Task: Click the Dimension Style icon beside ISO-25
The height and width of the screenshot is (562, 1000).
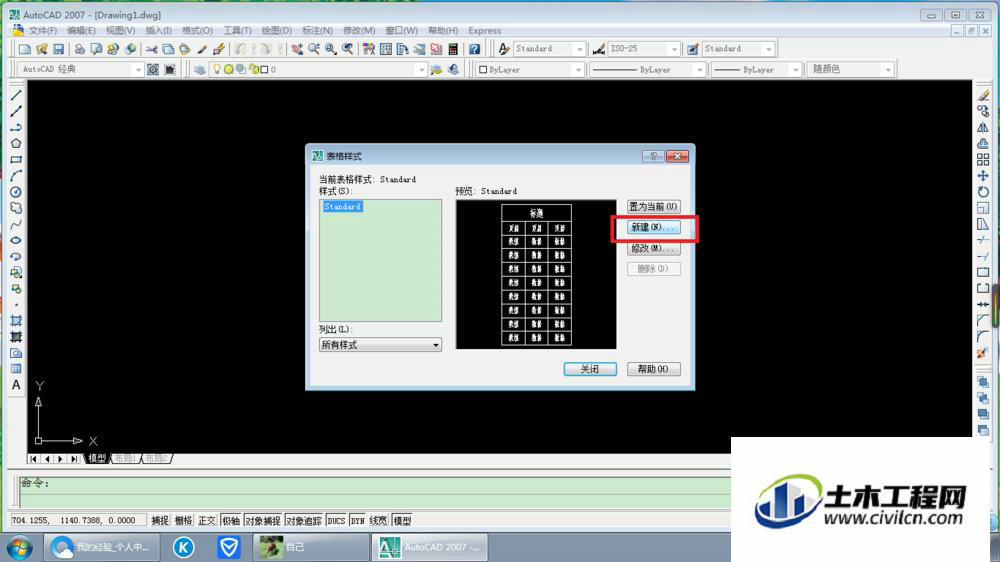Action: click(598, 49)
